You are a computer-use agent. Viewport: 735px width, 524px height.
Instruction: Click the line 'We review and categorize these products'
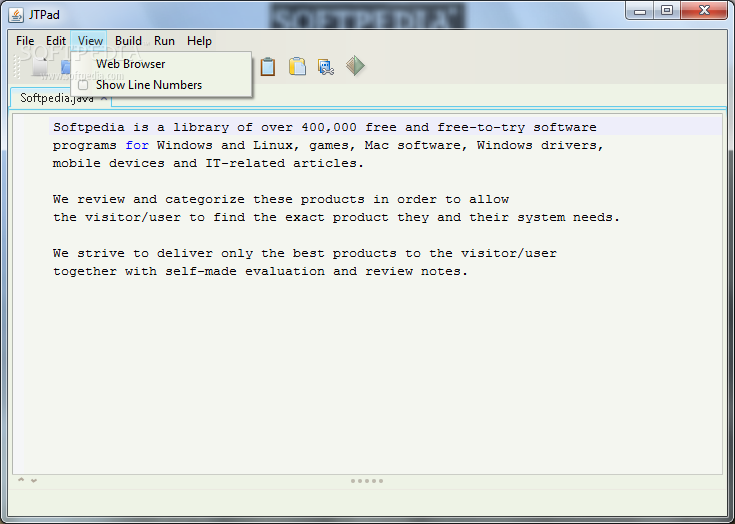coord(281,200)
